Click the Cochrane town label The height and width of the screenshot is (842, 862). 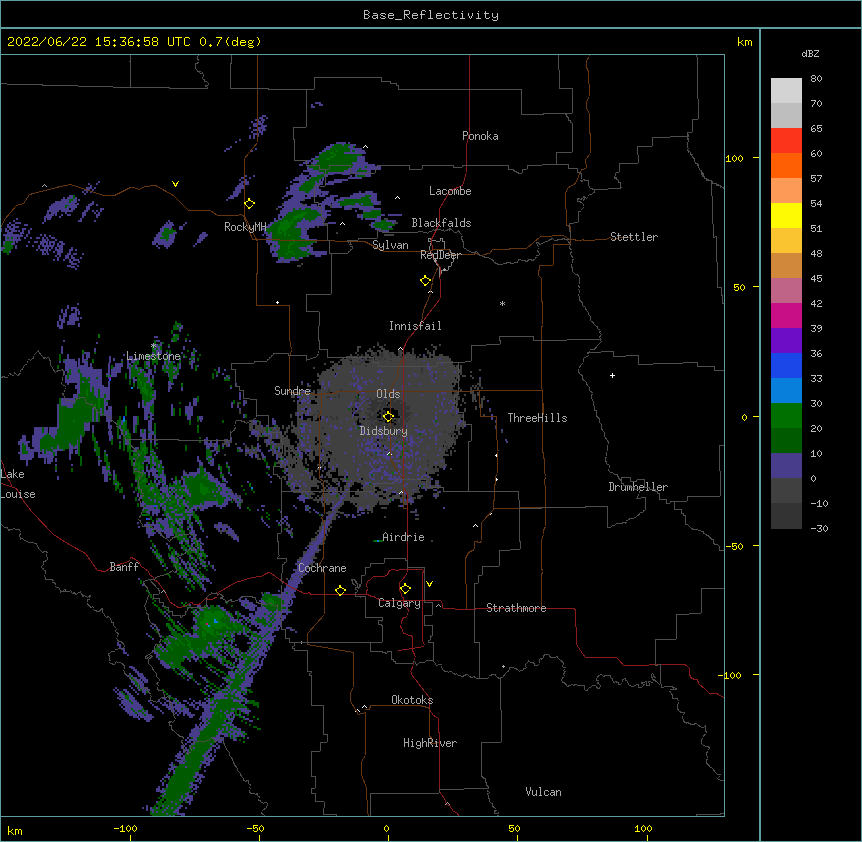(x=322, y=568)
